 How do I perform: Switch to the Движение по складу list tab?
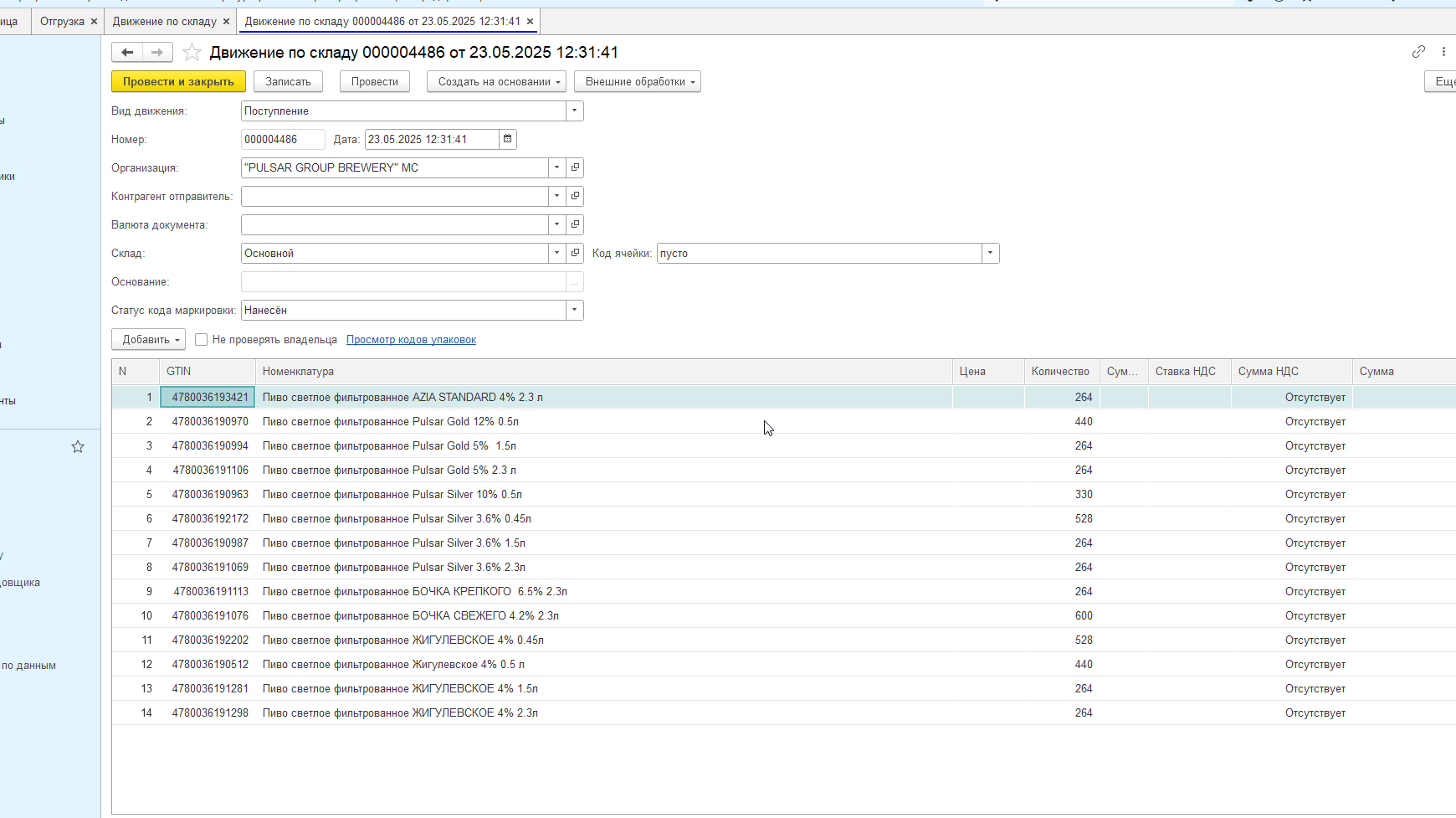tap(165, 21)
